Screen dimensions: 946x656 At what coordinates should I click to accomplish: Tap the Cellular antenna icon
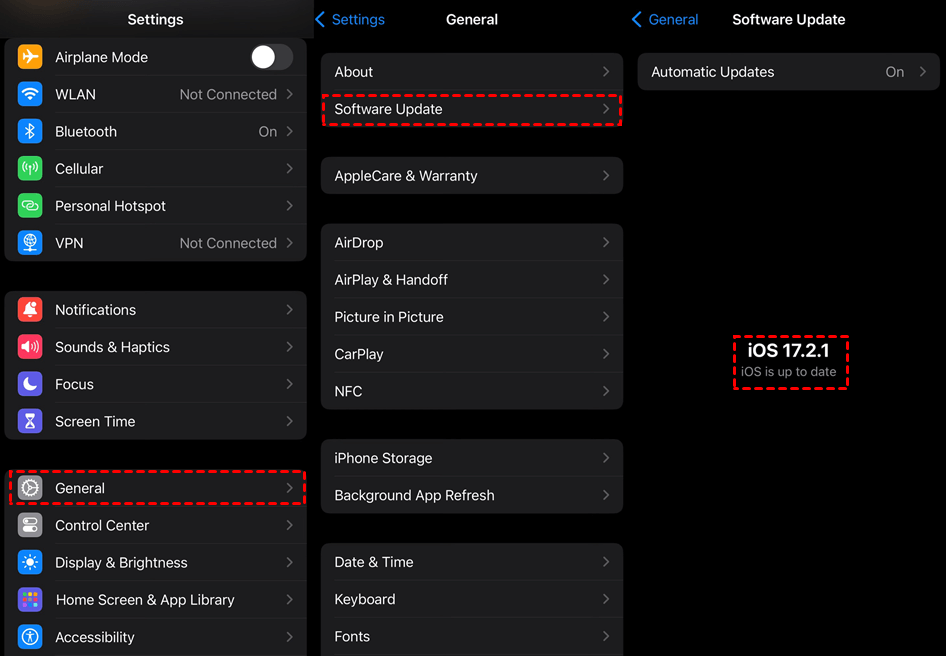(x=30, y=168)
